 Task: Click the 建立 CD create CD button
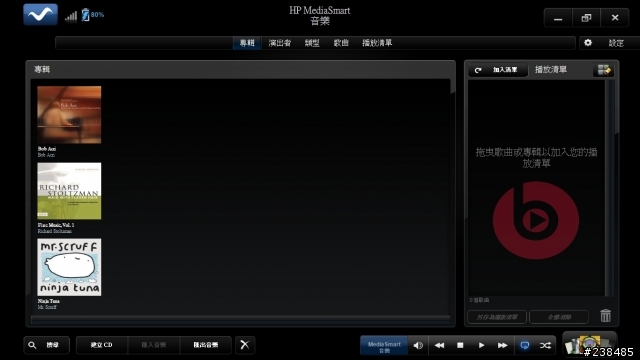click(x=102, y=345)
